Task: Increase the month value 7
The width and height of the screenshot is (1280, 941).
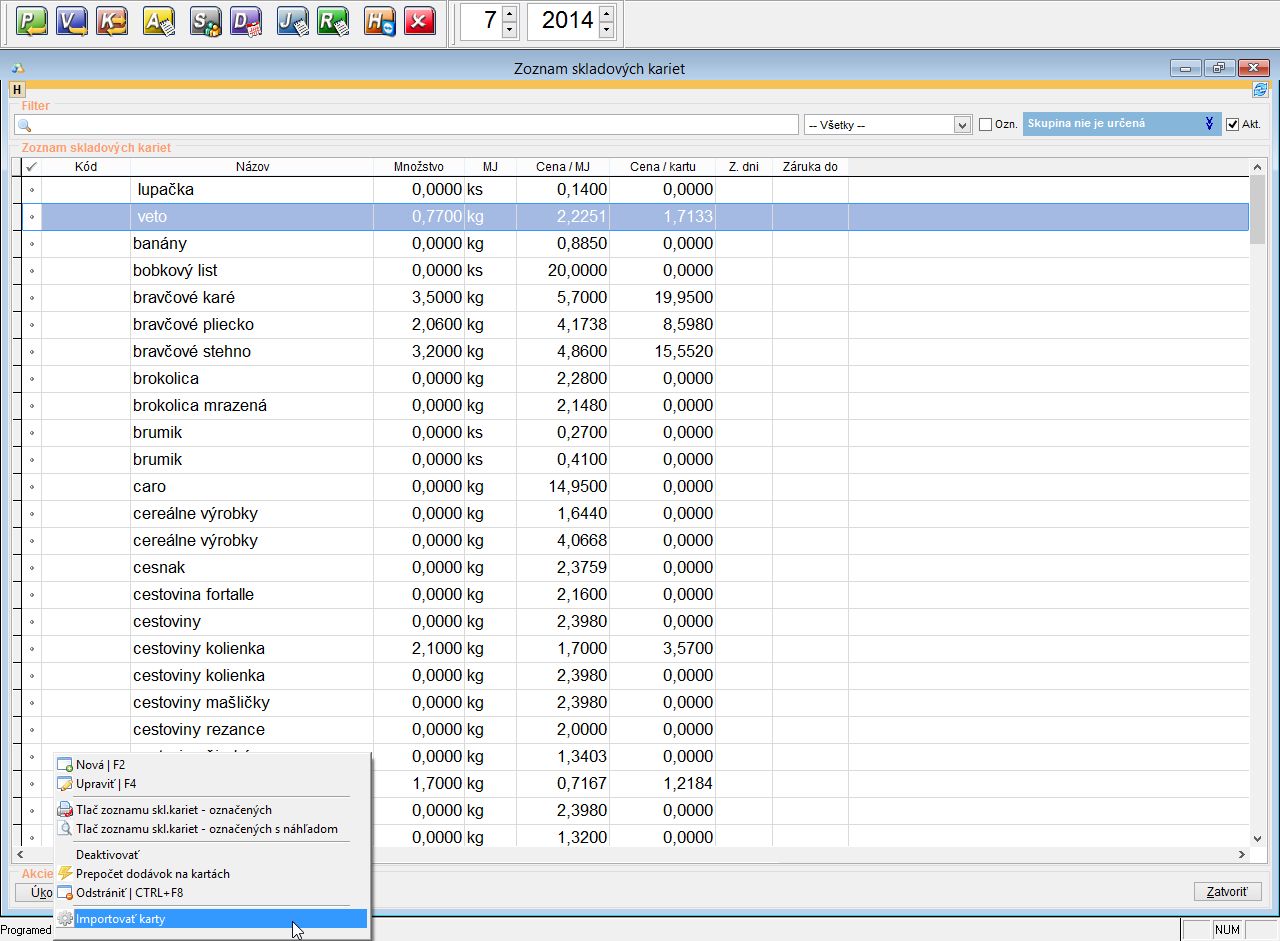Action: [510, 13]
